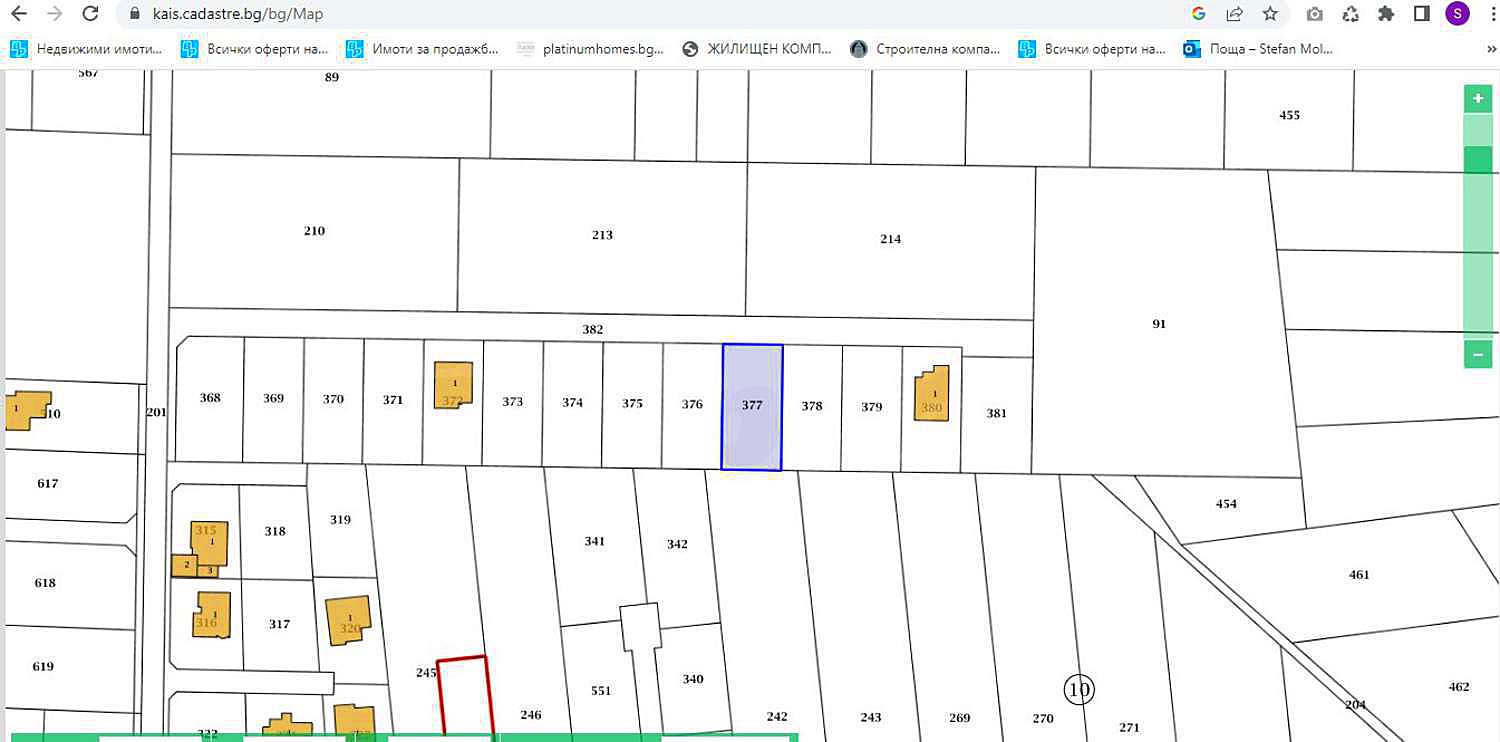The image size is (1500, 742).
Task: Select the building in parcel 380
Action: pyautogui.click(x=932, y=396)
